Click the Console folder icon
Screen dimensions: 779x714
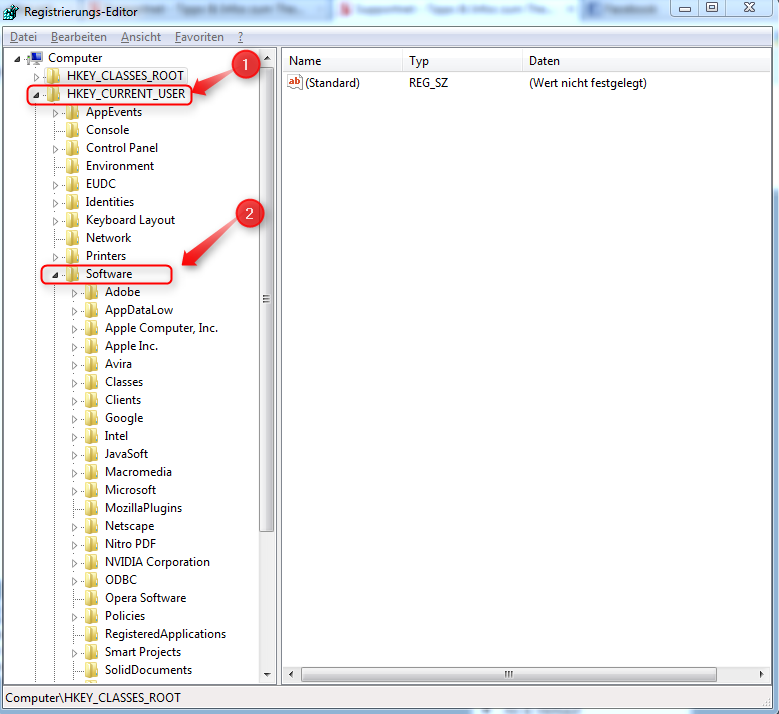point(73,130)
